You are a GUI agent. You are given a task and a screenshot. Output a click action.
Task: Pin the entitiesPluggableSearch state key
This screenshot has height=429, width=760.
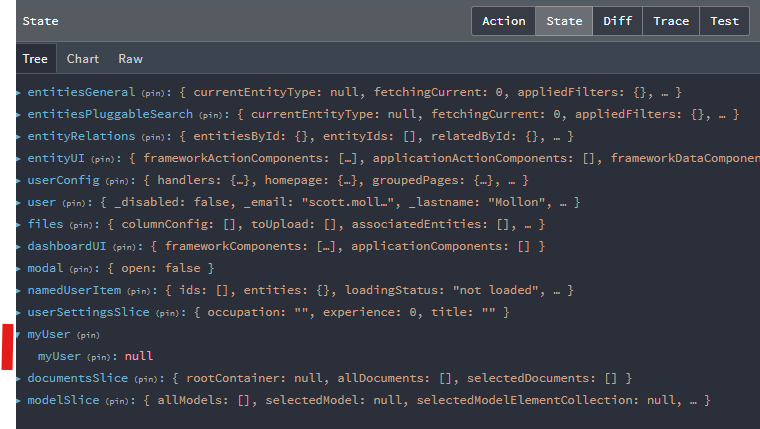coord(211,115)
